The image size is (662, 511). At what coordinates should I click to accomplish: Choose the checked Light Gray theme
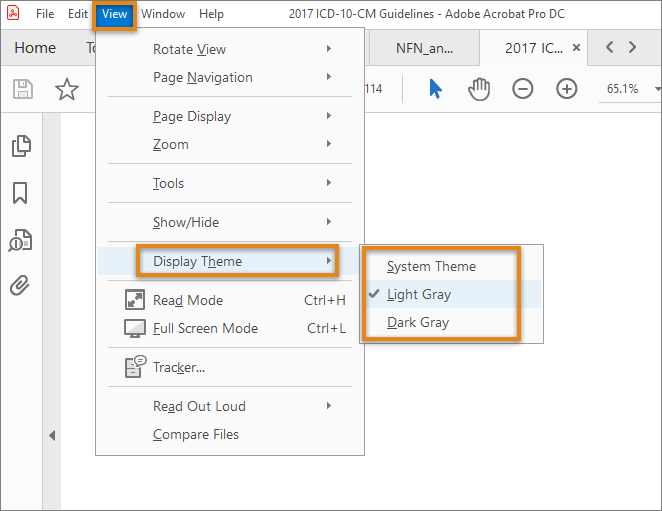(419, 294)
